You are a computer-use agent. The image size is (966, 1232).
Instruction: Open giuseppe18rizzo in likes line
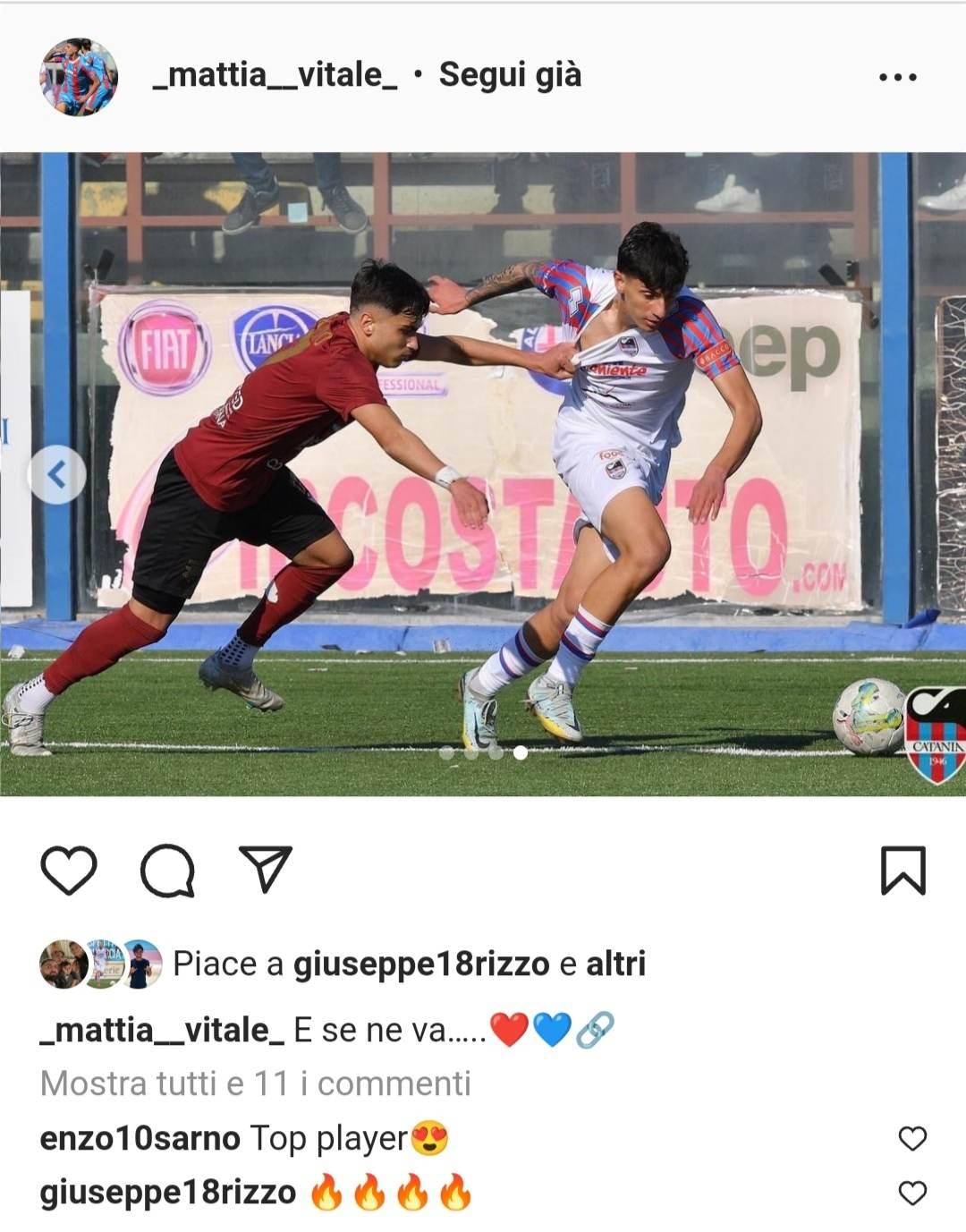[x=421, y=964]
